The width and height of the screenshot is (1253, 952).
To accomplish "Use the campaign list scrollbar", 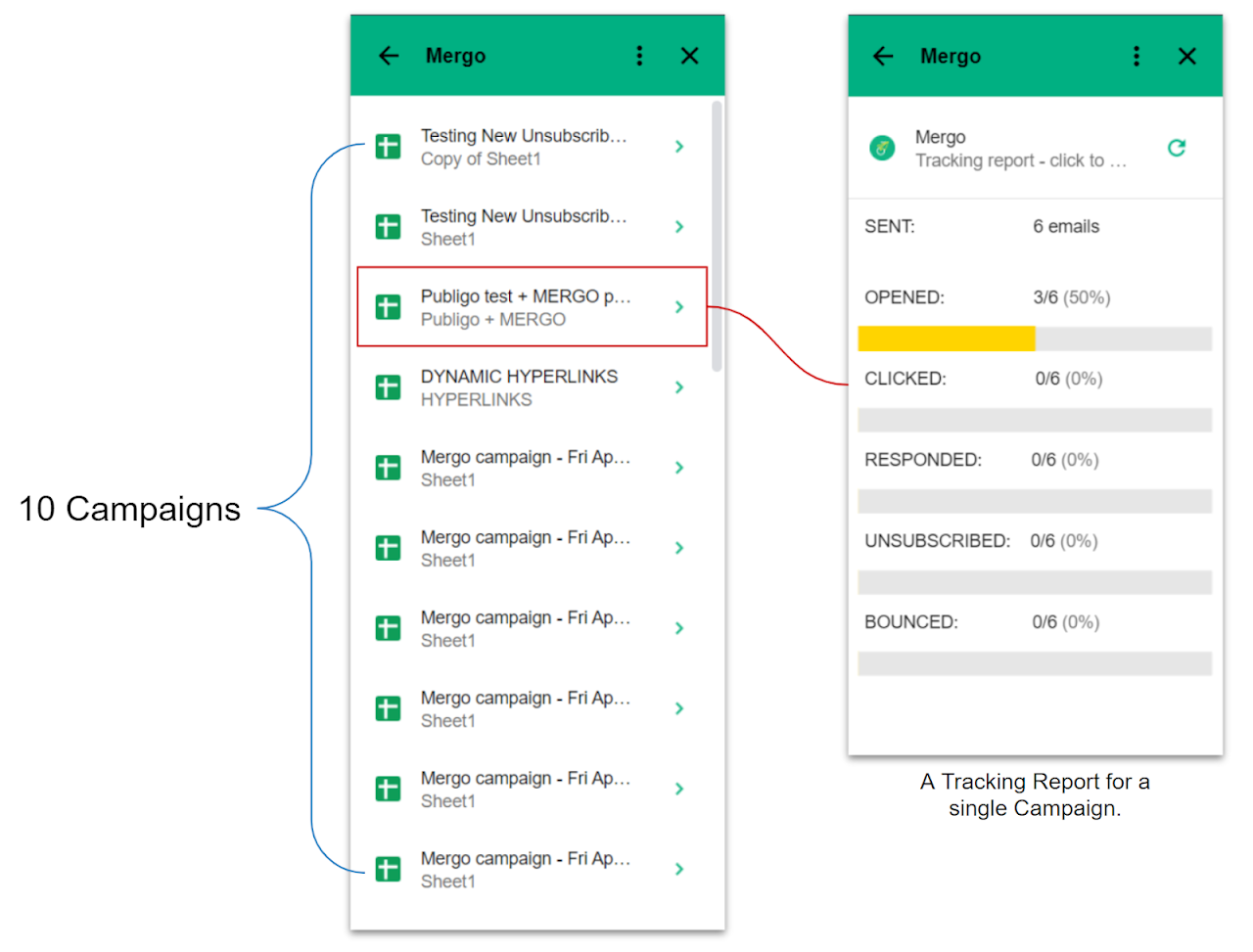I will click(x=717, y=236).
